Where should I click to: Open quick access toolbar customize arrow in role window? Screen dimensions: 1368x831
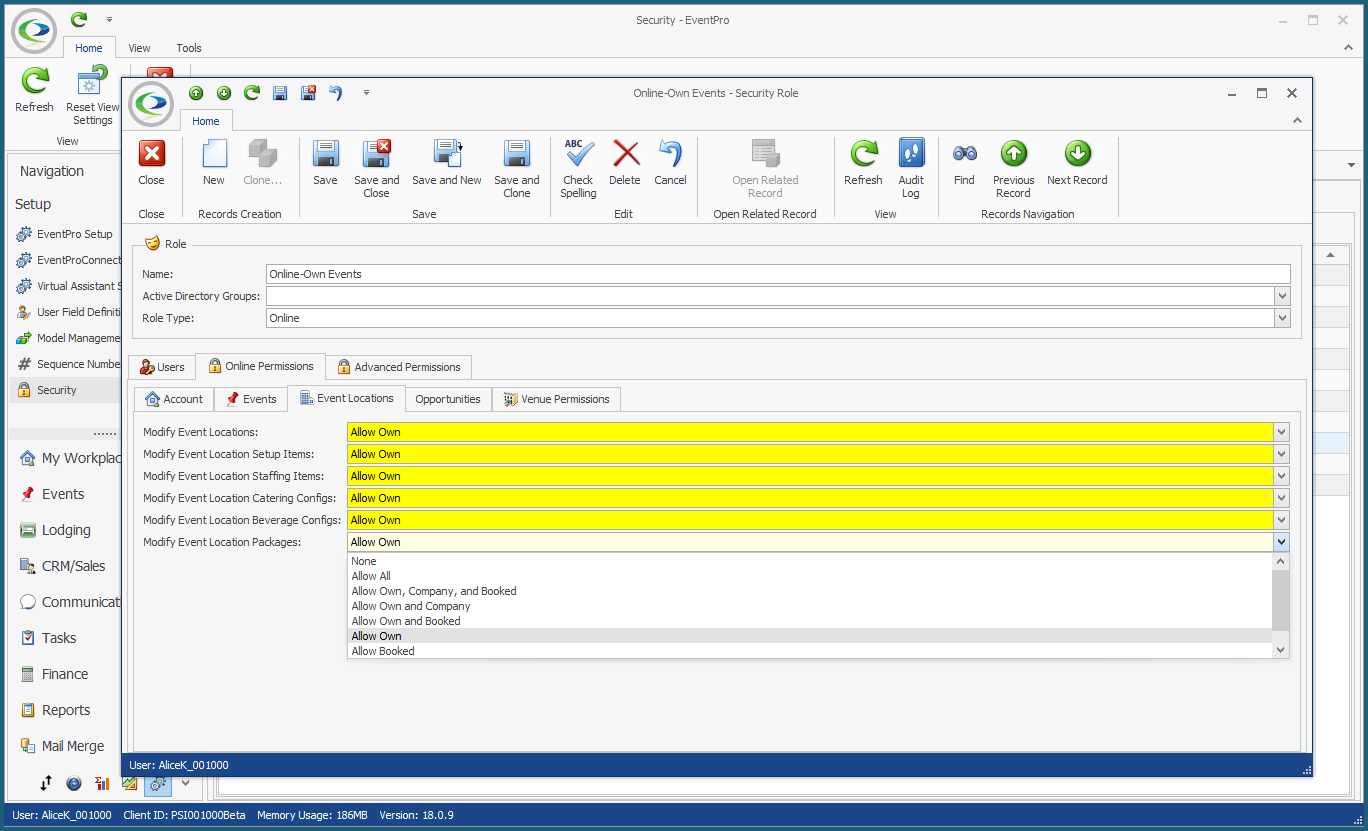pos(366,93)
